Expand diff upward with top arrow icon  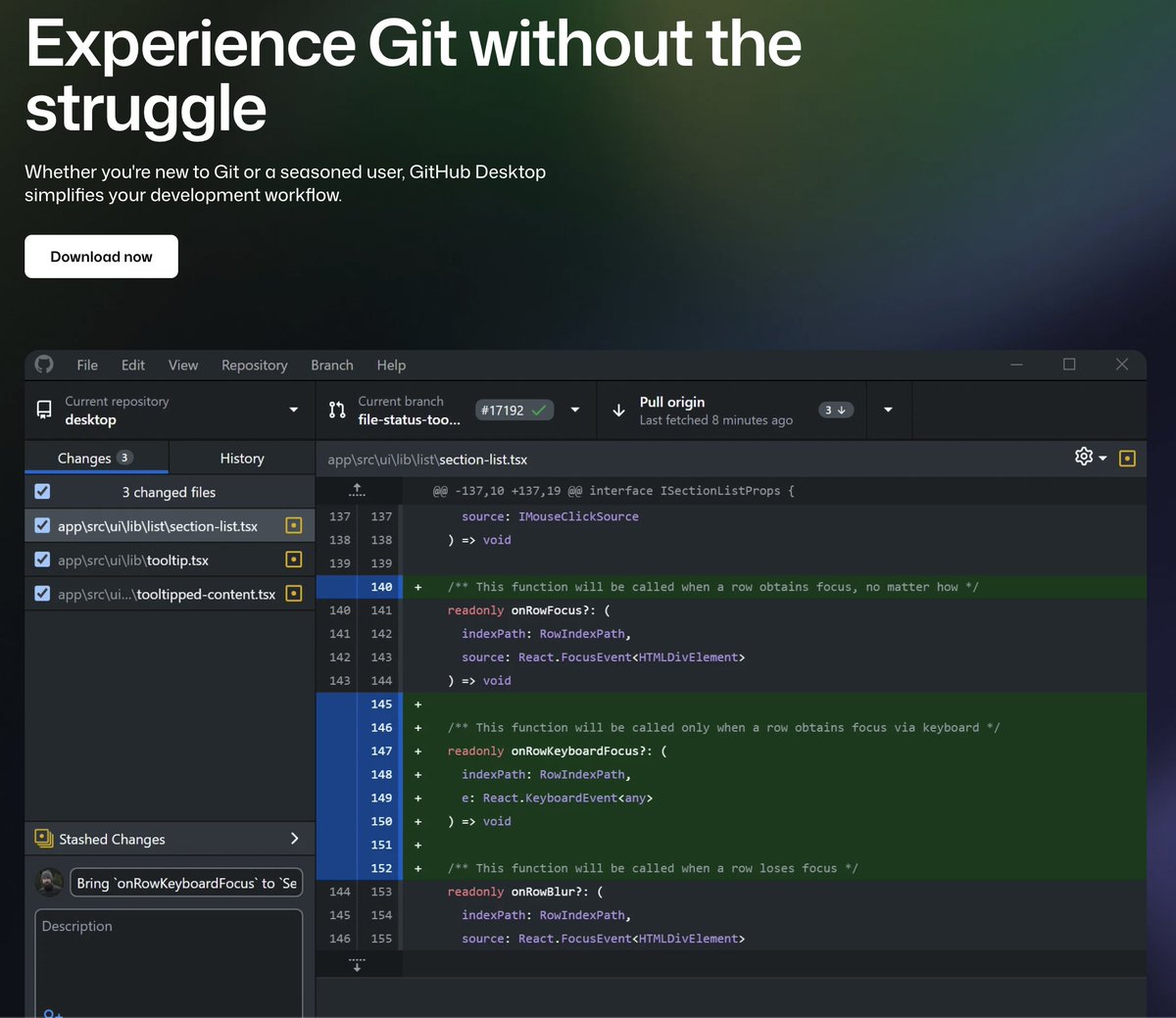coord(357,490)
